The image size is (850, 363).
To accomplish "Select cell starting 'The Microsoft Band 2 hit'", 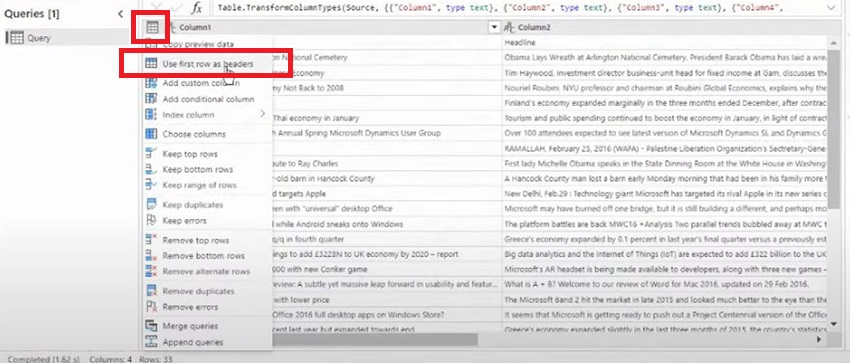I will [664, 299].
